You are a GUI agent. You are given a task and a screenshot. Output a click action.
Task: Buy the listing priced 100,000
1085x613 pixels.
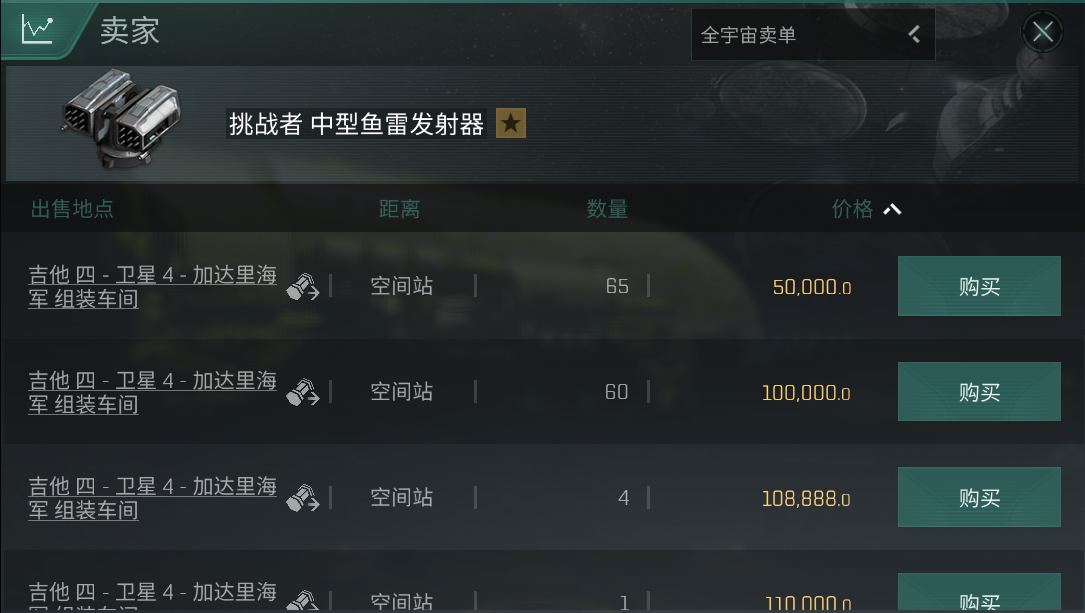pos(979,392)
